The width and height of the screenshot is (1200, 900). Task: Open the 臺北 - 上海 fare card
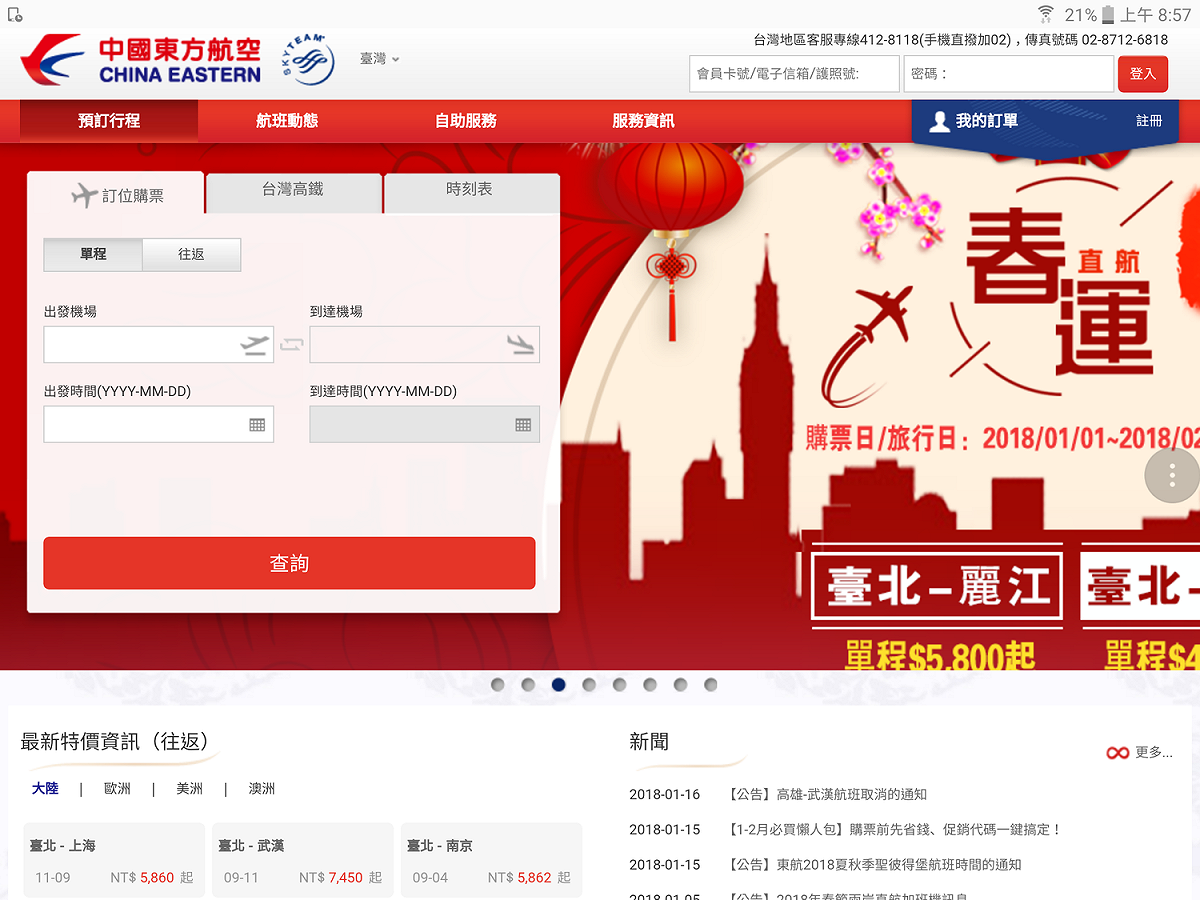click(114, 860)
